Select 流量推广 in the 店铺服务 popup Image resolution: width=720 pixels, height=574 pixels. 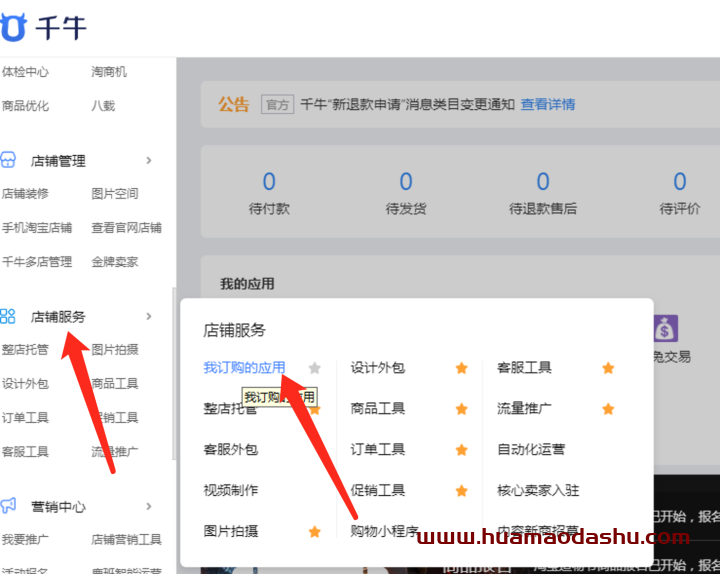pos(524,408)
